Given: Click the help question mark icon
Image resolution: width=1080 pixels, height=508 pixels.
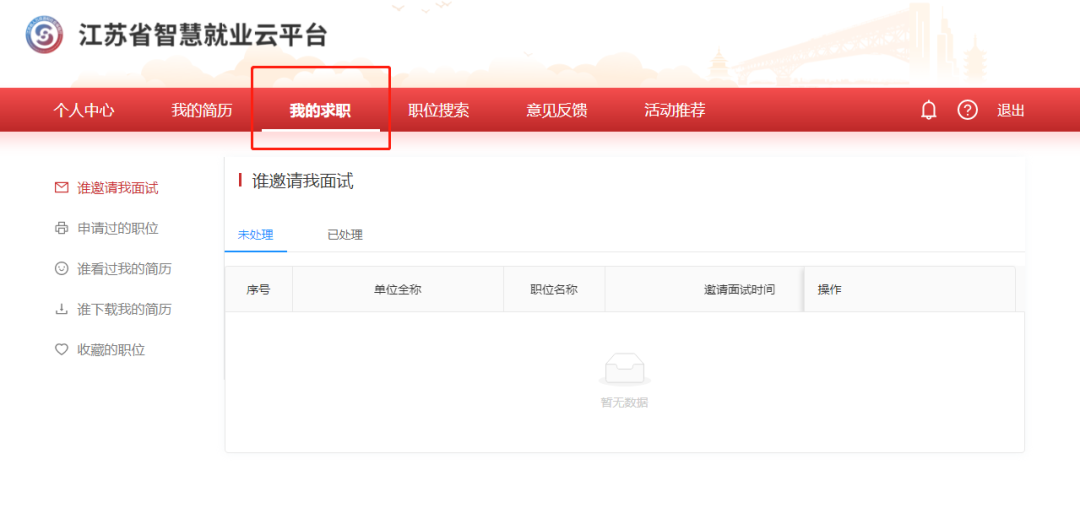Looking at the screenshot, I should click(967, 110).
